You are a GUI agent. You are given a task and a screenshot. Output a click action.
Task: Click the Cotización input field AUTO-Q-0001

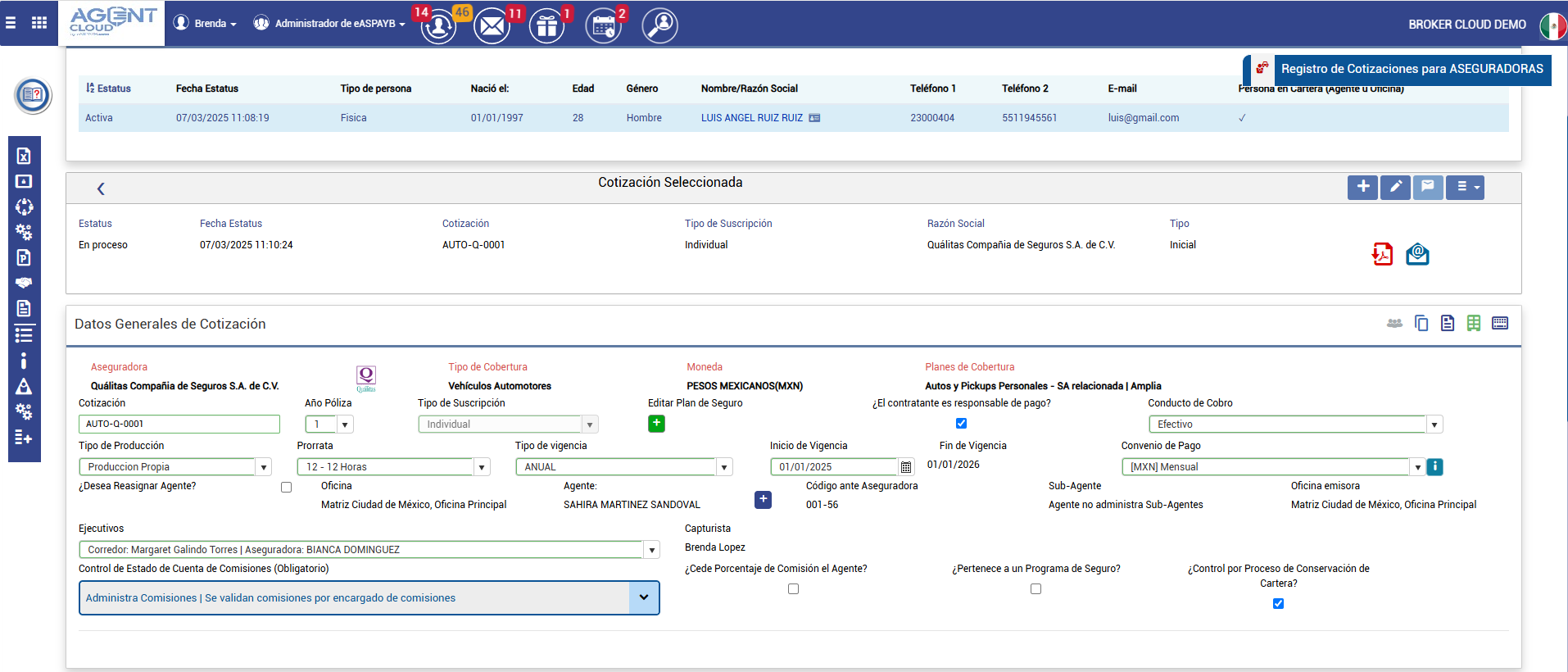click(179, 424)
